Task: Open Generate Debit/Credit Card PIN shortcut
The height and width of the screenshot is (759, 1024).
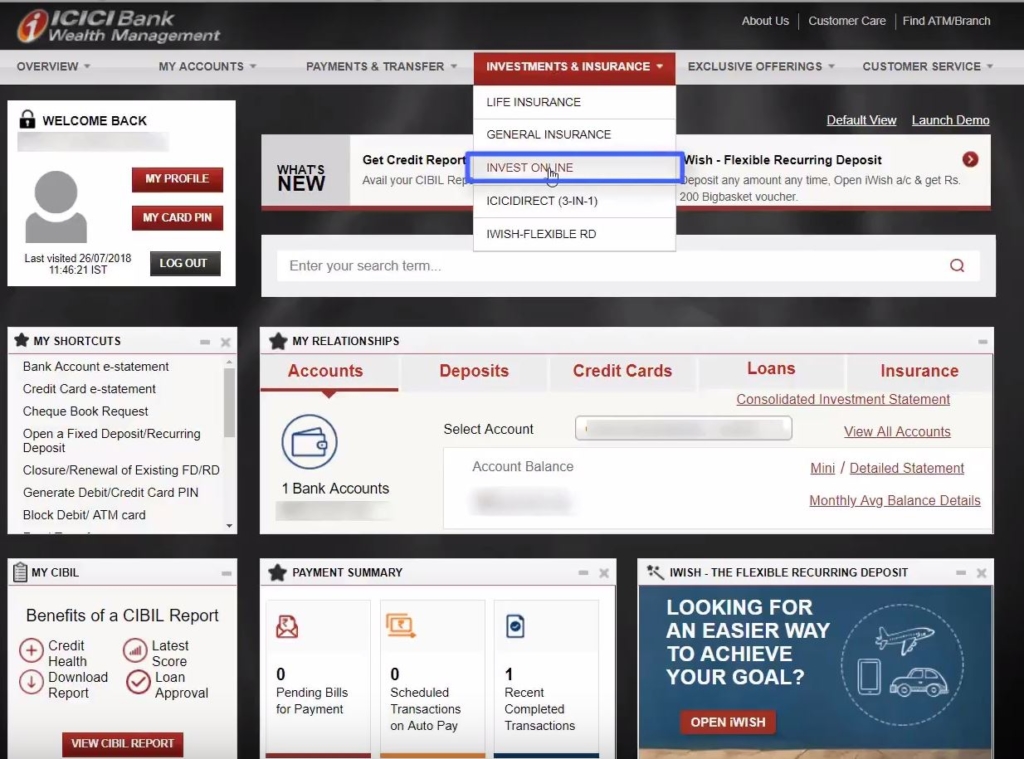Action: pyautogui.click(x=110, y=493)
